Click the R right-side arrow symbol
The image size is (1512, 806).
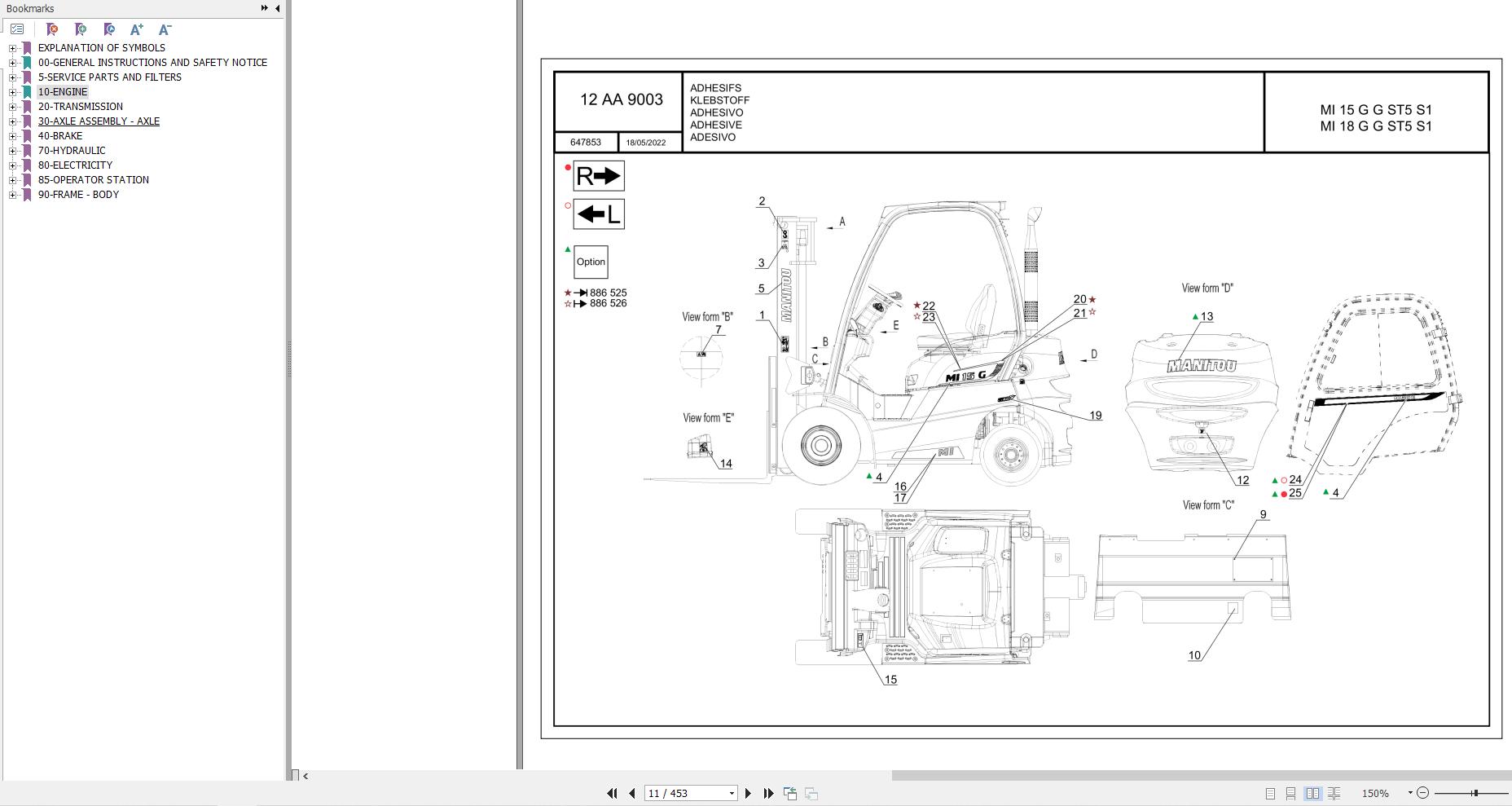coord(599,176)
